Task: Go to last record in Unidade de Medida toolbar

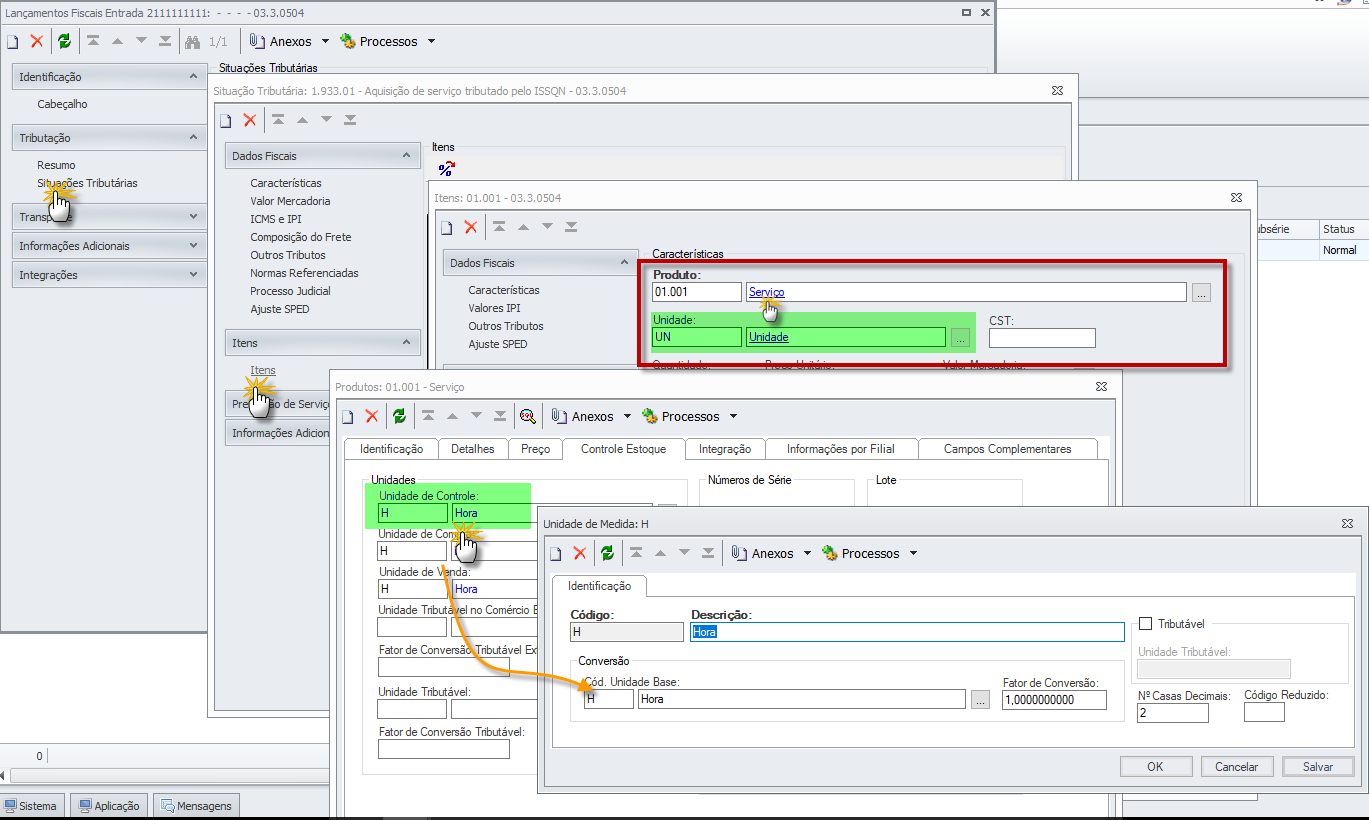Action: point(708,553)
